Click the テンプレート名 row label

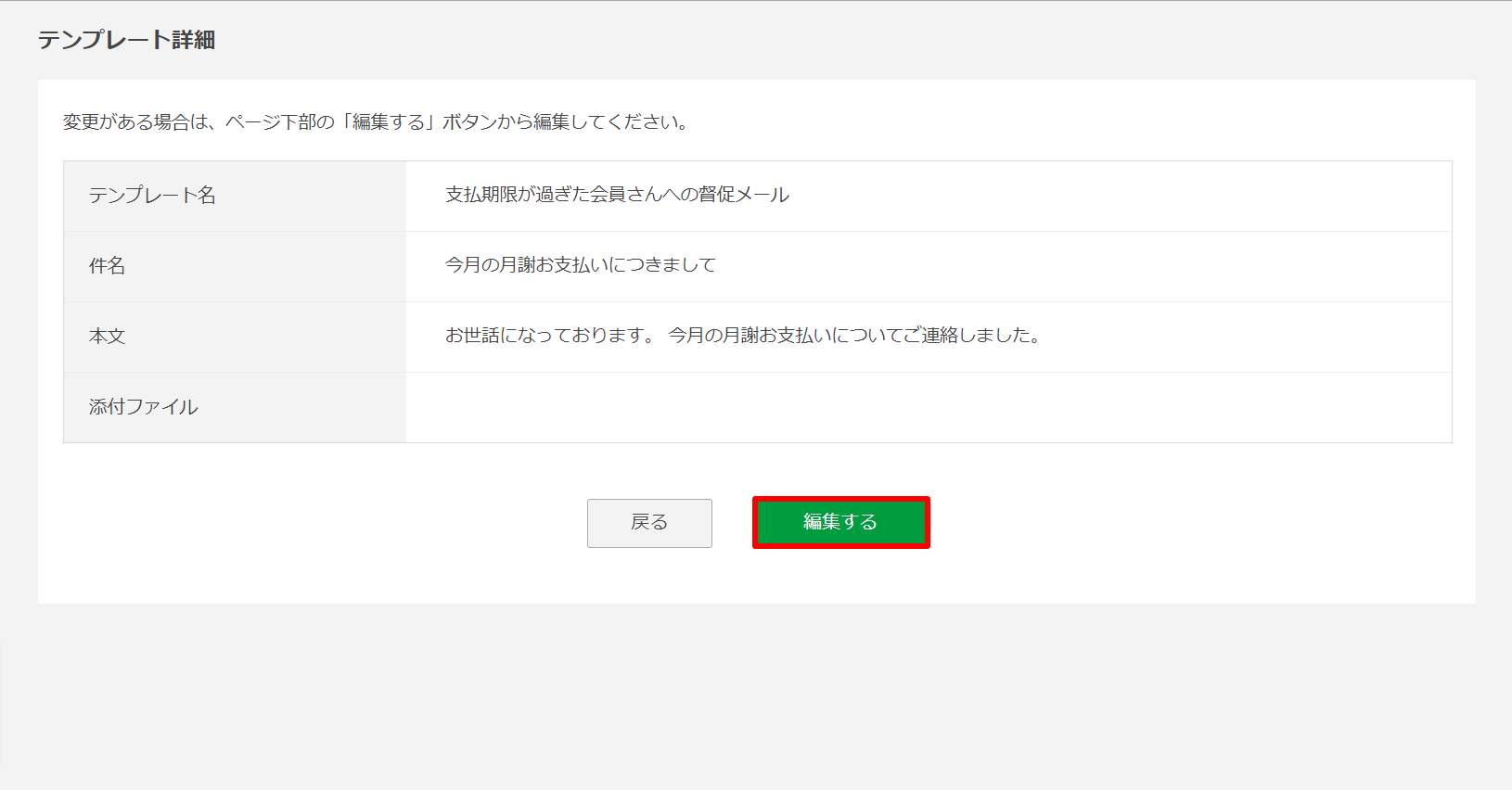click(x=152, y=196)
